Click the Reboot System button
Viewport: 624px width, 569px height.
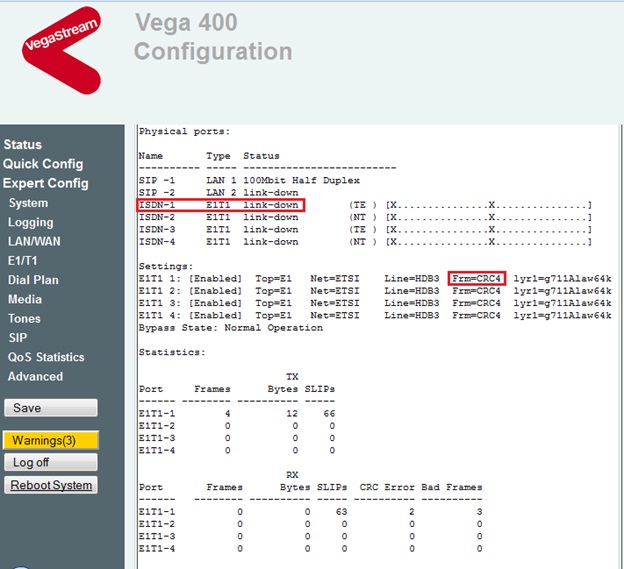pyautogui.click(x=51, y=485)
